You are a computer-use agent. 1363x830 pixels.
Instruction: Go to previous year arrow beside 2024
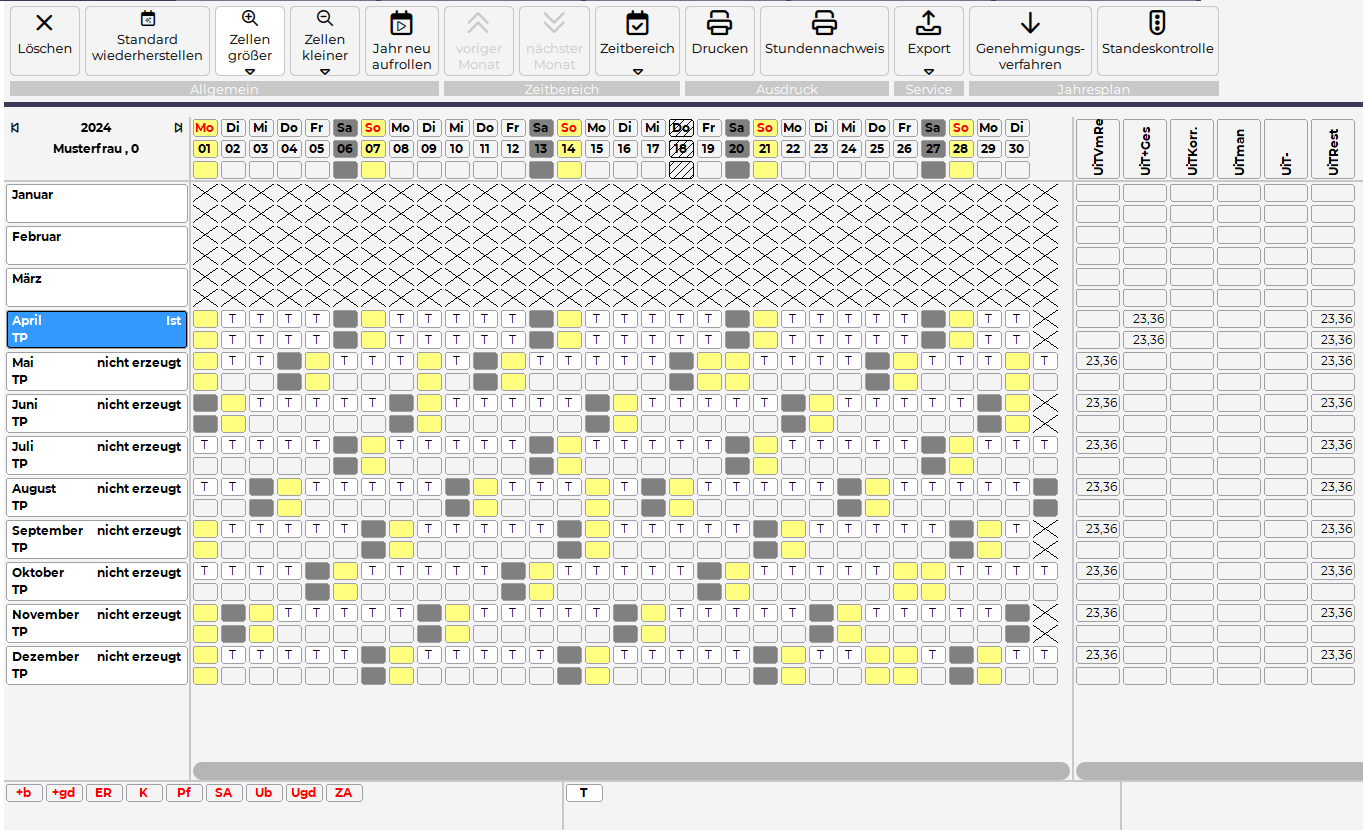pos(15,128)
